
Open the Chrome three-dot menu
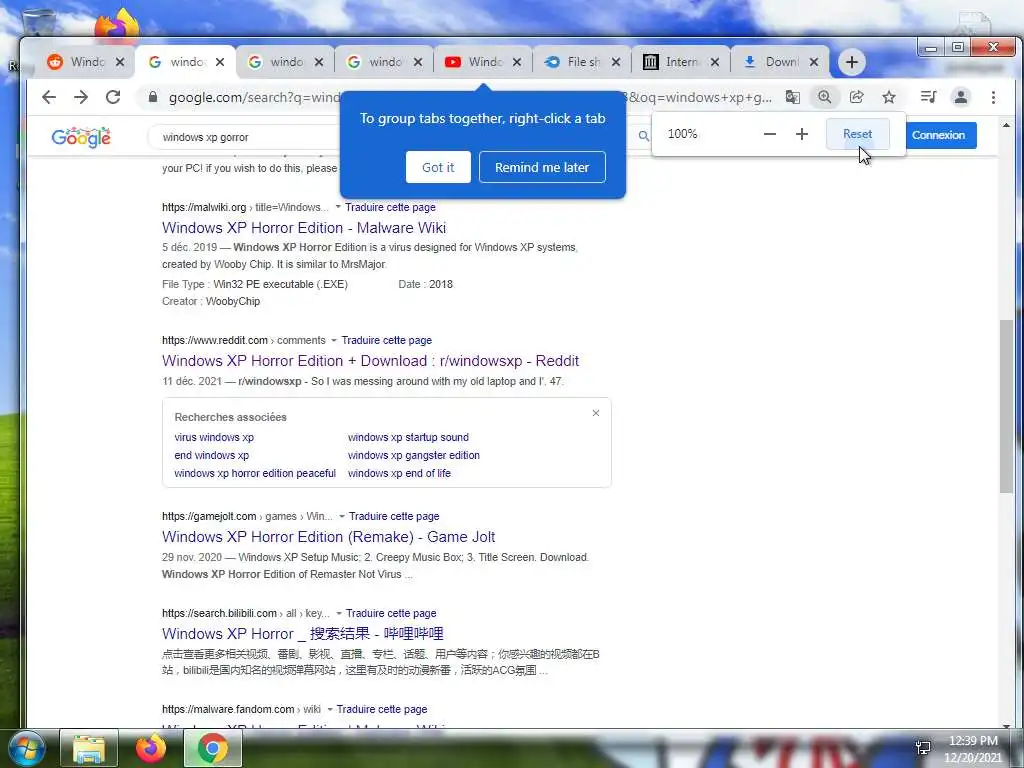pos(993,97)
